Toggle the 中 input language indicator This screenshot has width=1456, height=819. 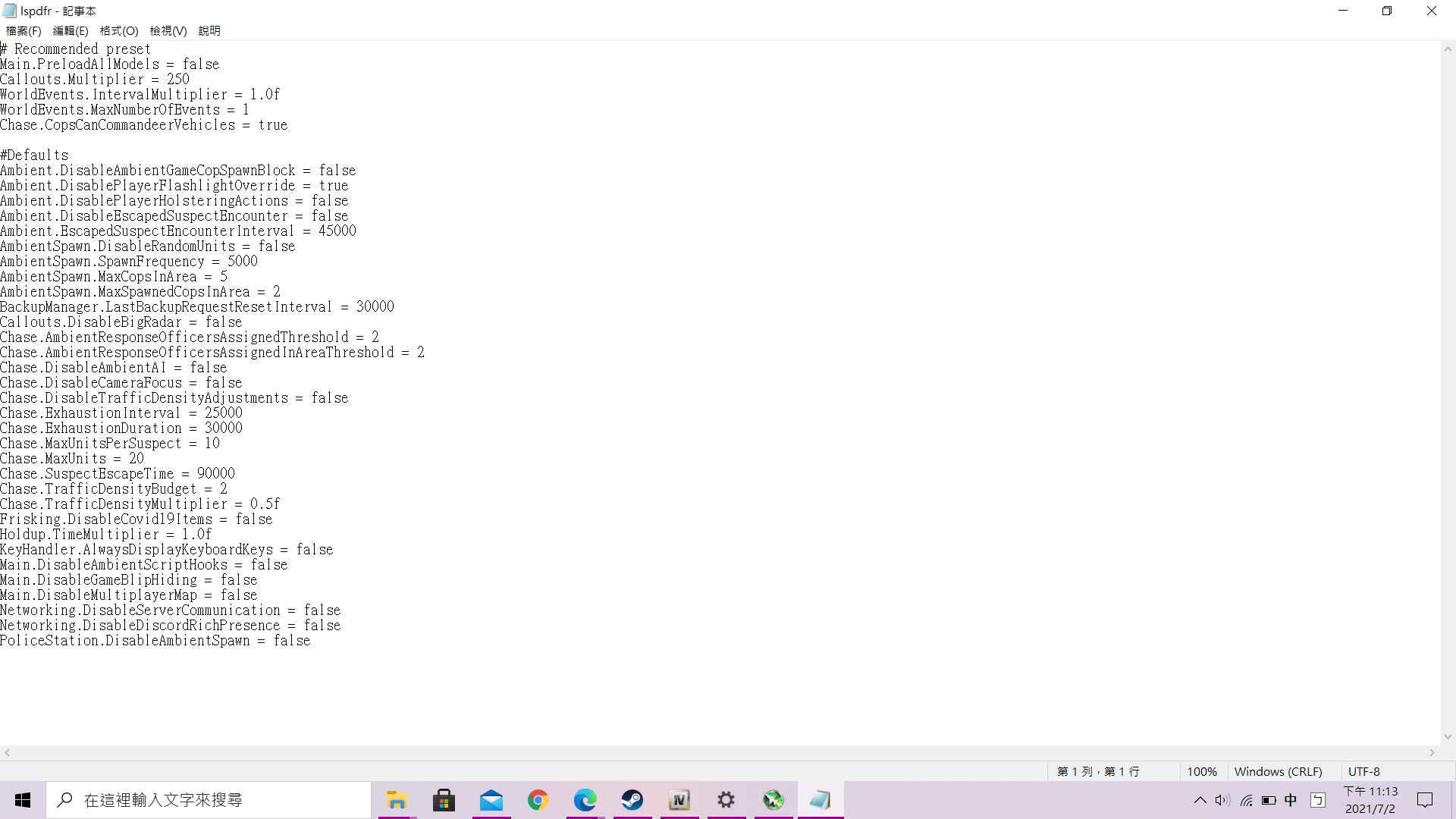[1291, 800]
